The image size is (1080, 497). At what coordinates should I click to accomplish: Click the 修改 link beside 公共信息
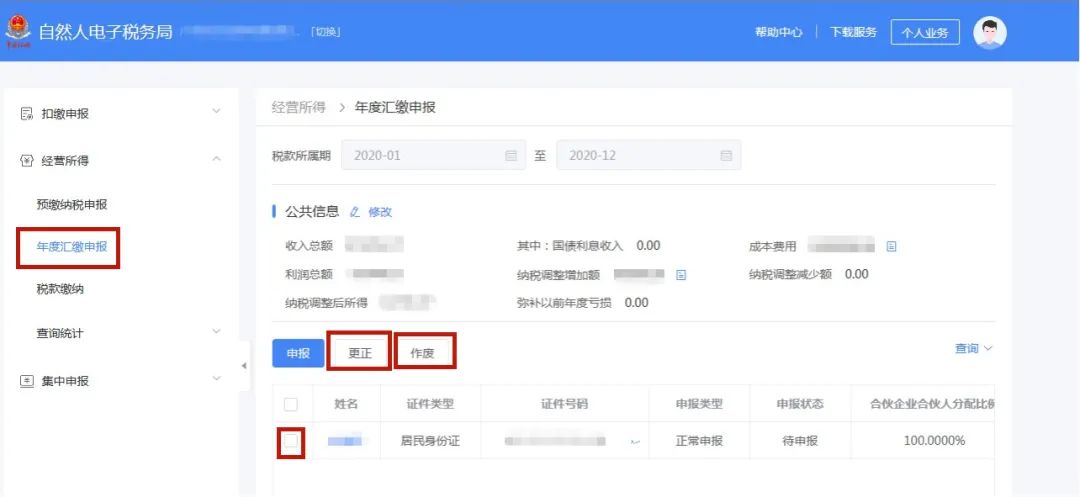coord(380,212)
